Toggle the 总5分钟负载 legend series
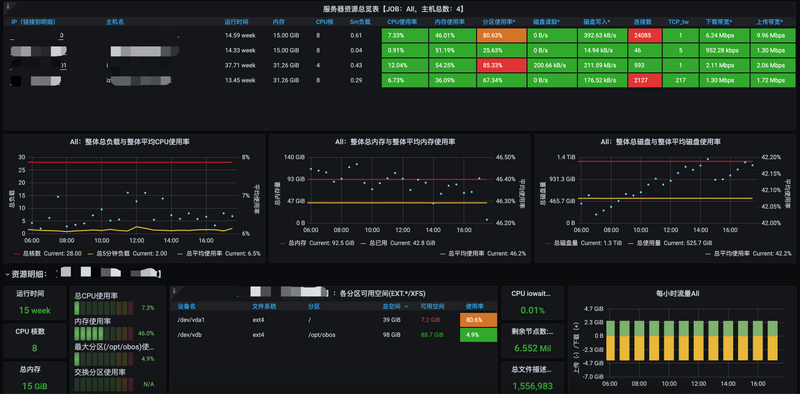This screenshot has height=394, width=800. coord(114,253)
